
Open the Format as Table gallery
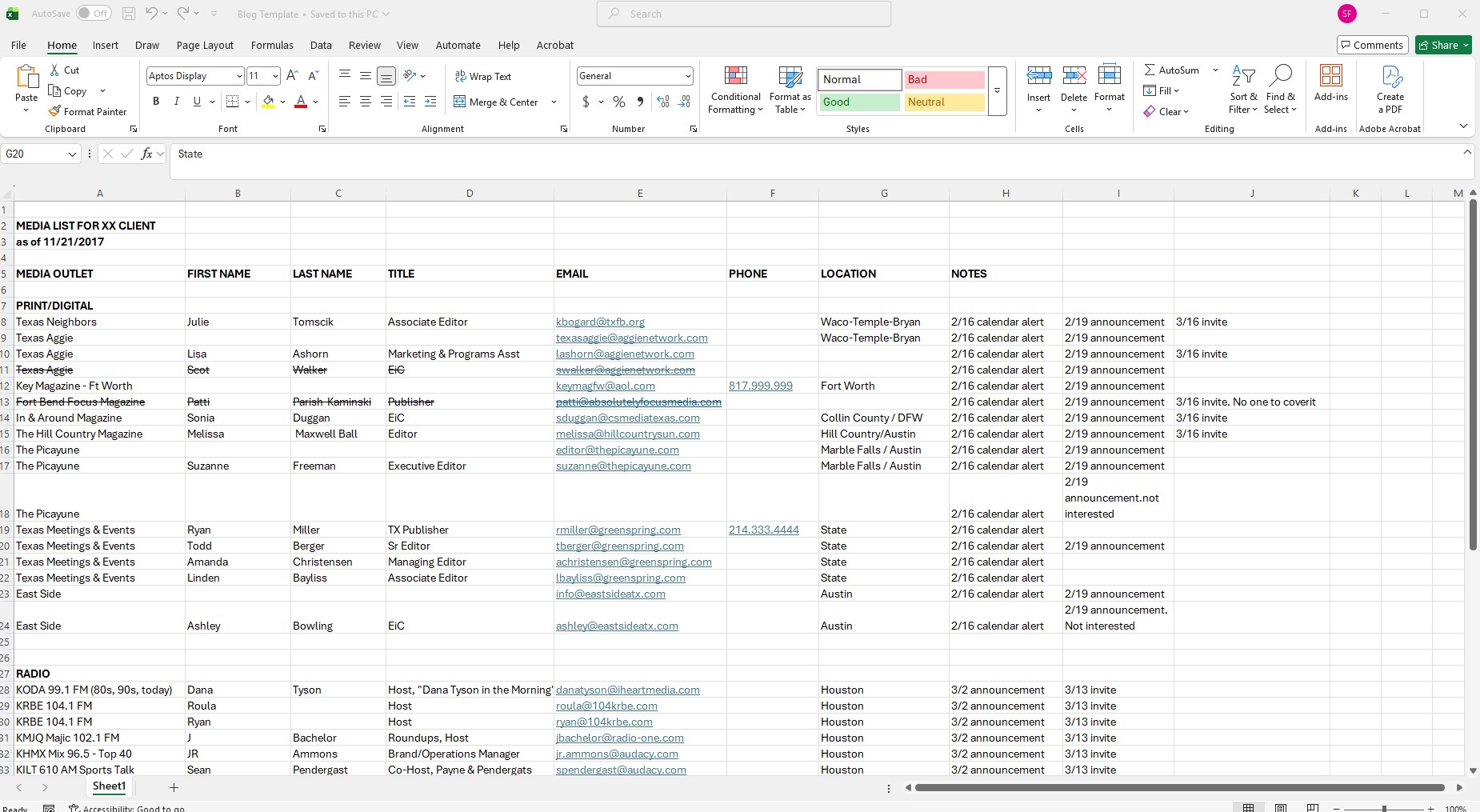[790, 77]
